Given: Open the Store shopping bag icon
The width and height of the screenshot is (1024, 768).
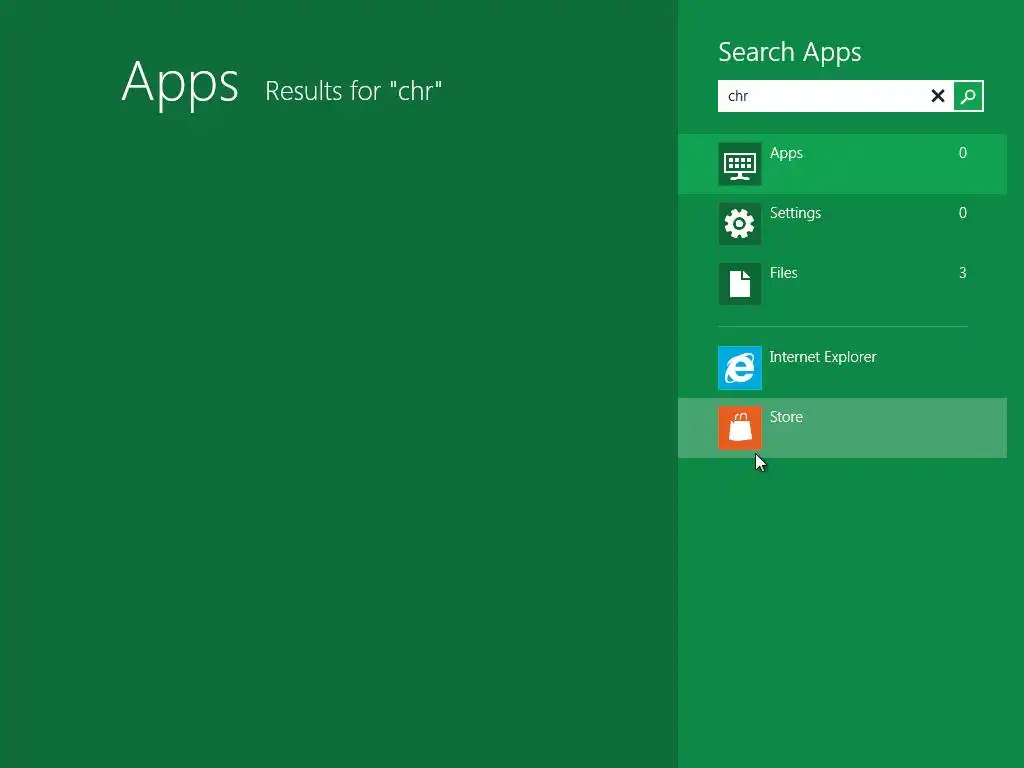Looking at the screenshot, I should (740, 428).
